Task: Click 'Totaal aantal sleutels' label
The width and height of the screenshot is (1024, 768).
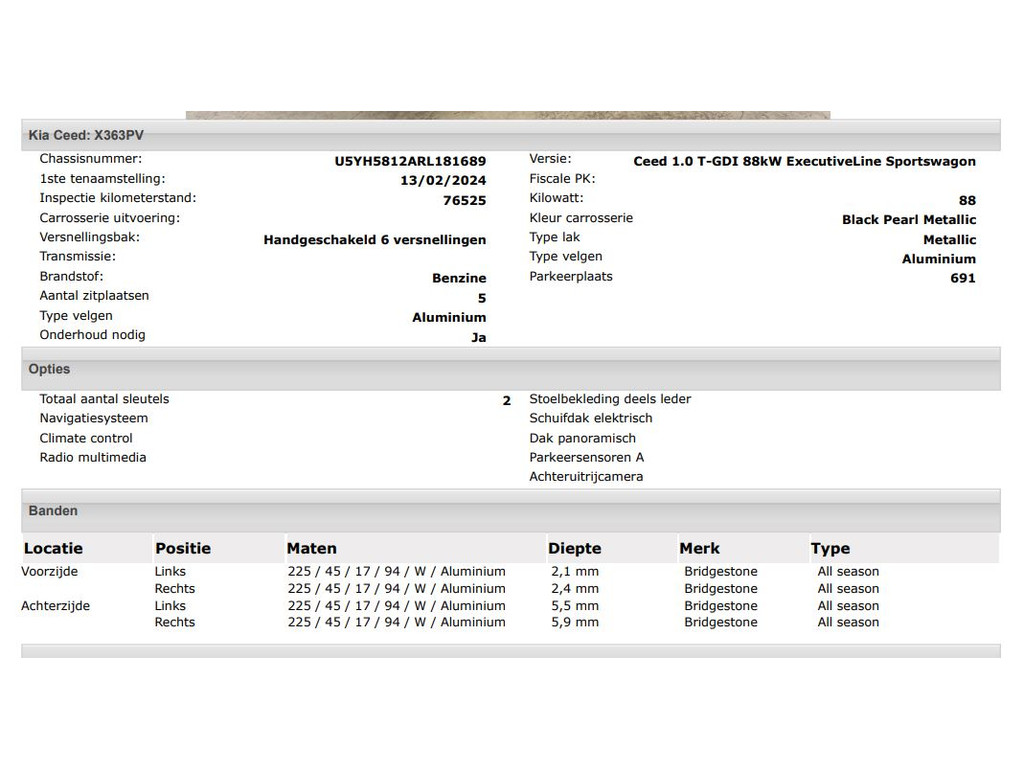Action: pos(104,399)
